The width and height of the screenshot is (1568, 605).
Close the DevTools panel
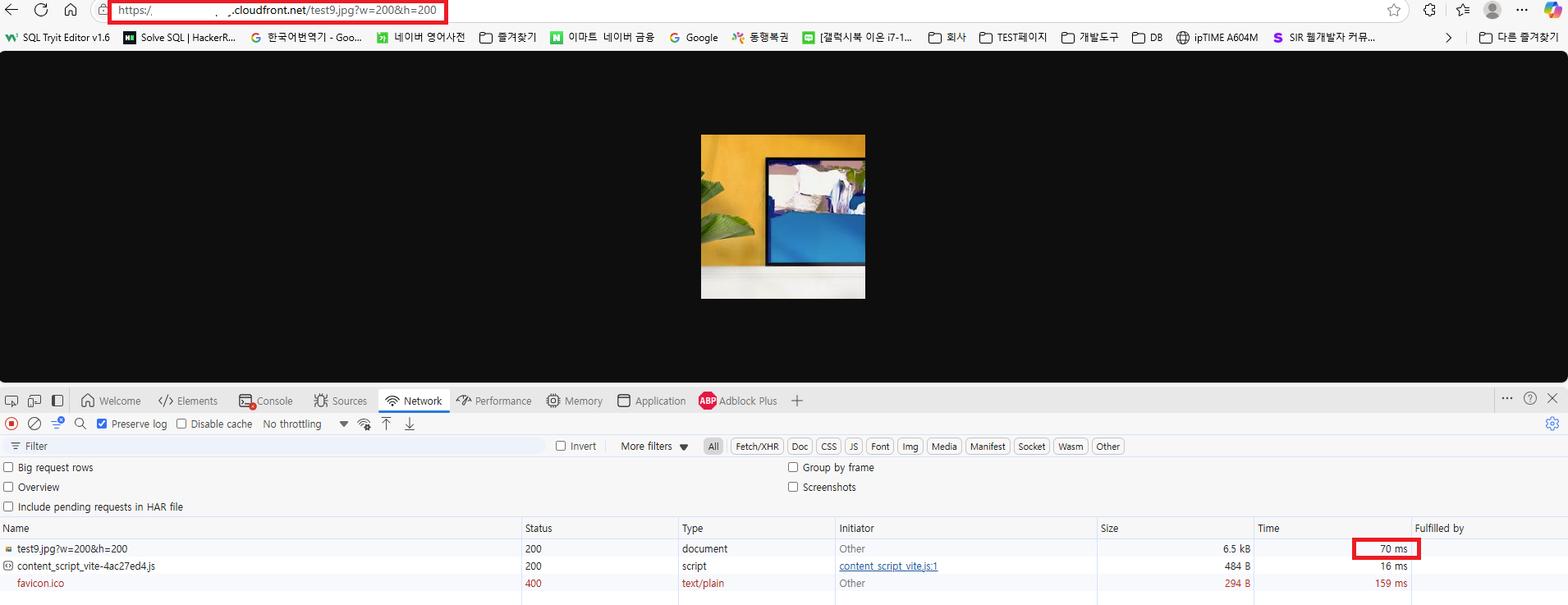coord(1552,398)
